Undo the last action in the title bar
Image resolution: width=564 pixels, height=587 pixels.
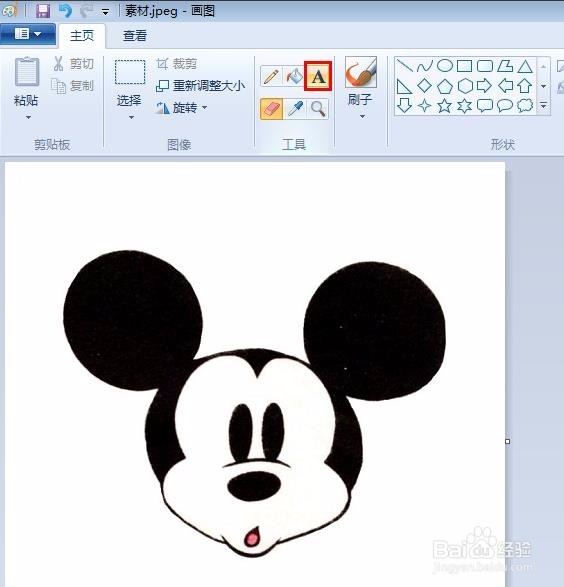(x=65, y=11)
